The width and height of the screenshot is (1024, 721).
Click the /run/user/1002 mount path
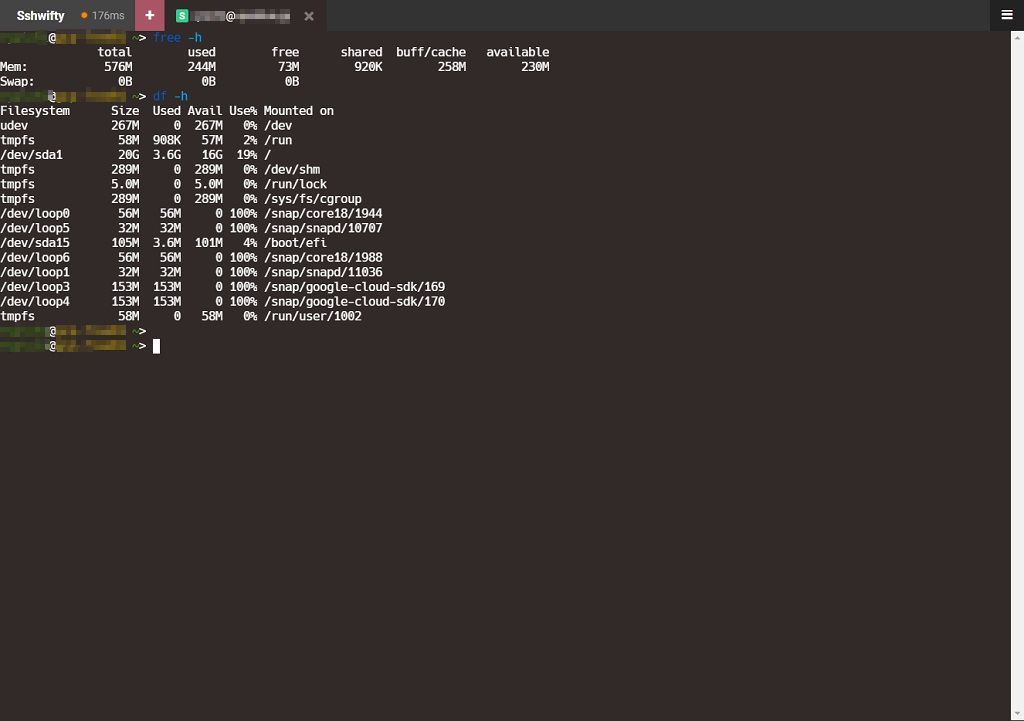click(x=312, y=316)
